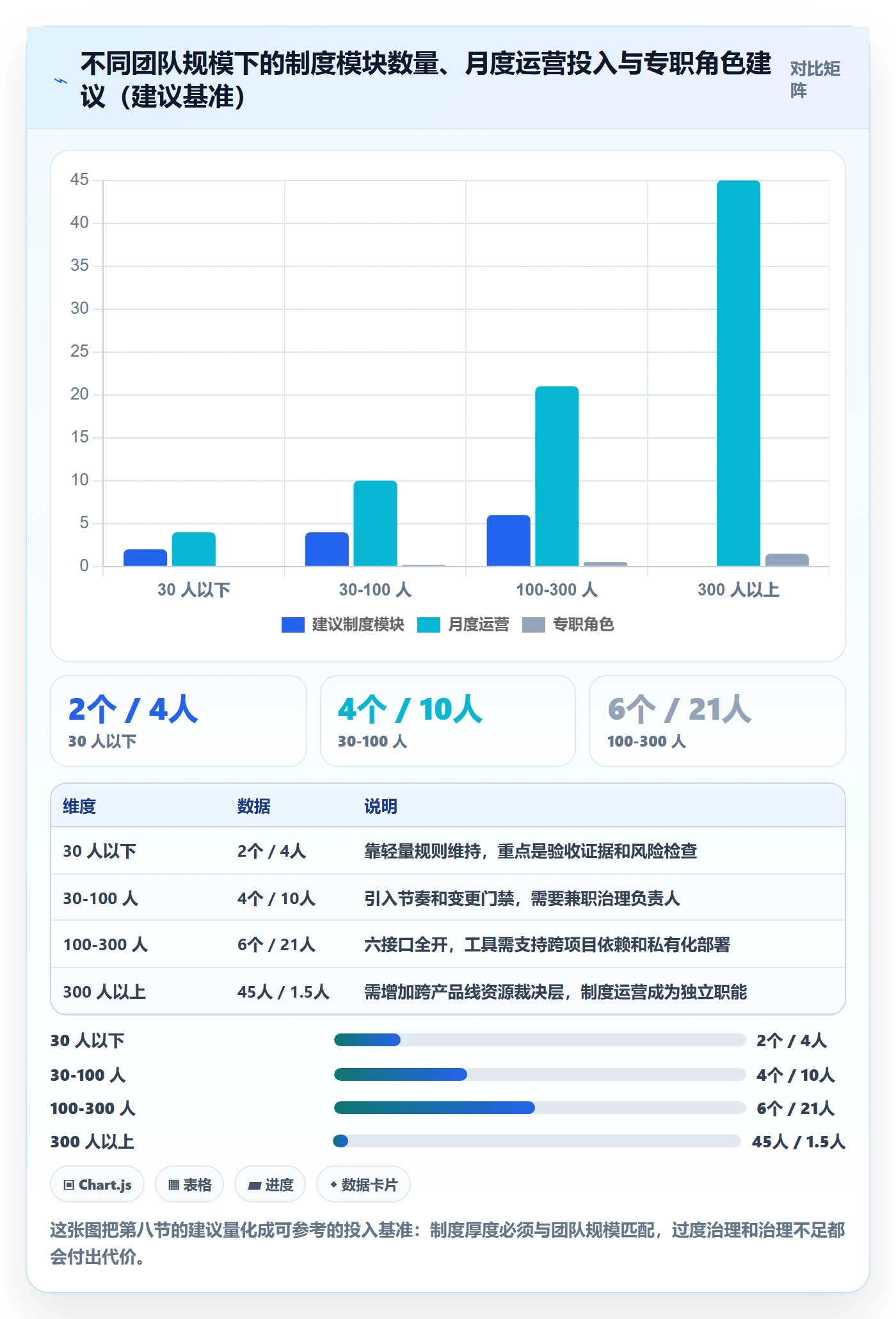Click the 对比矩阵 badge in the header
The image size is (896, 1319).
point(815,80)
